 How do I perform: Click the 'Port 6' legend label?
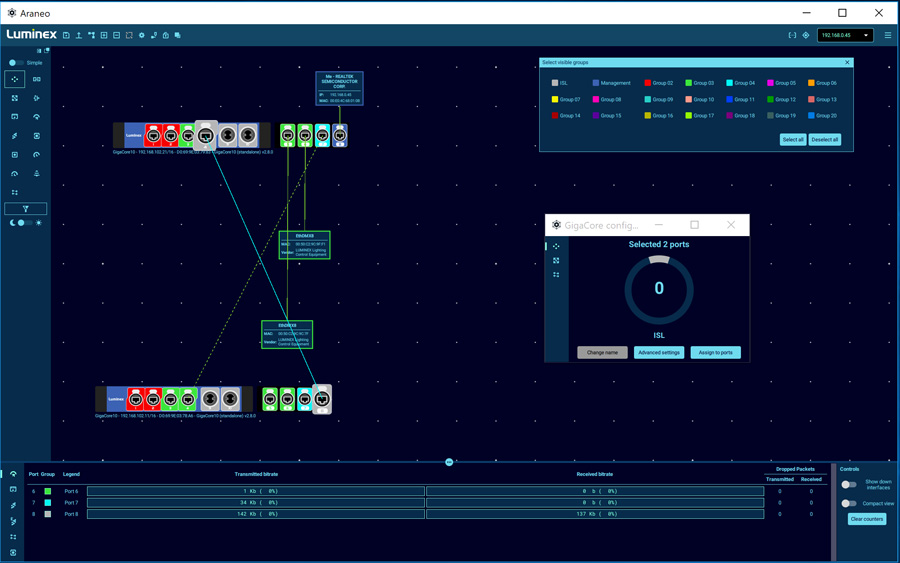pos(71,491)
